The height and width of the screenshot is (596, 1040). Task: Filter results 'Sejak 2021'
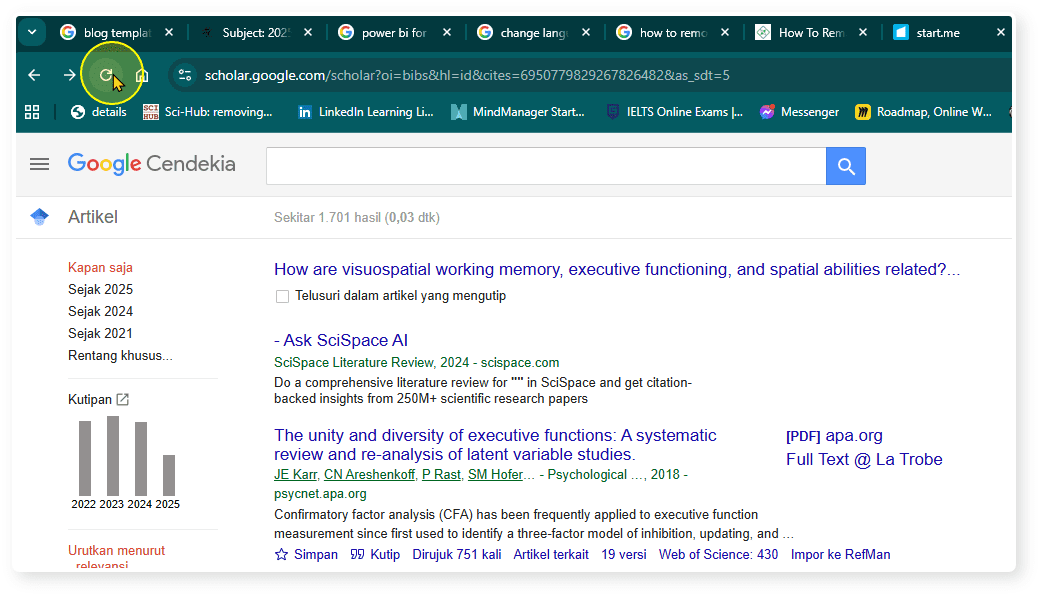100,333
